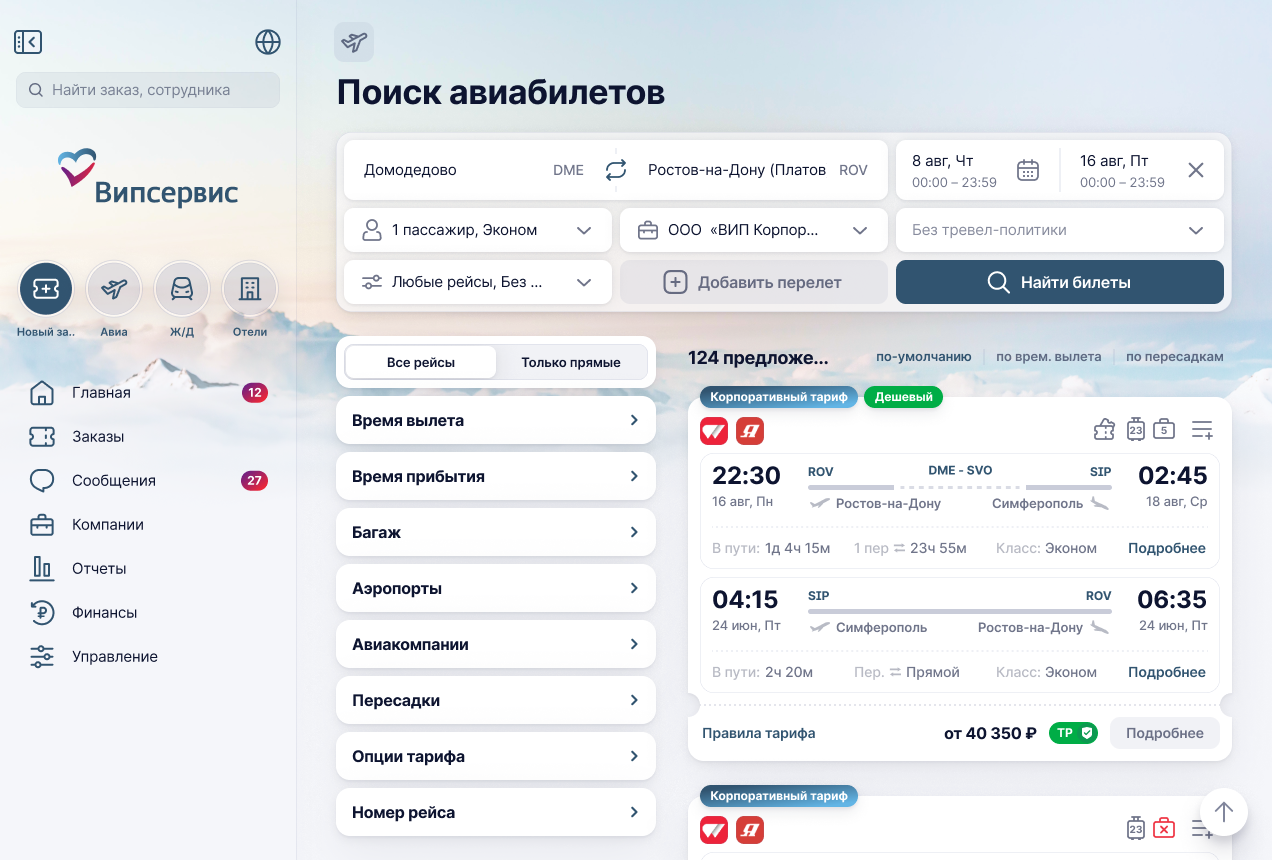This screenshot has height=860, width=1272.
Task: Expand the Время вылета filter
Action: click(495, 420)
